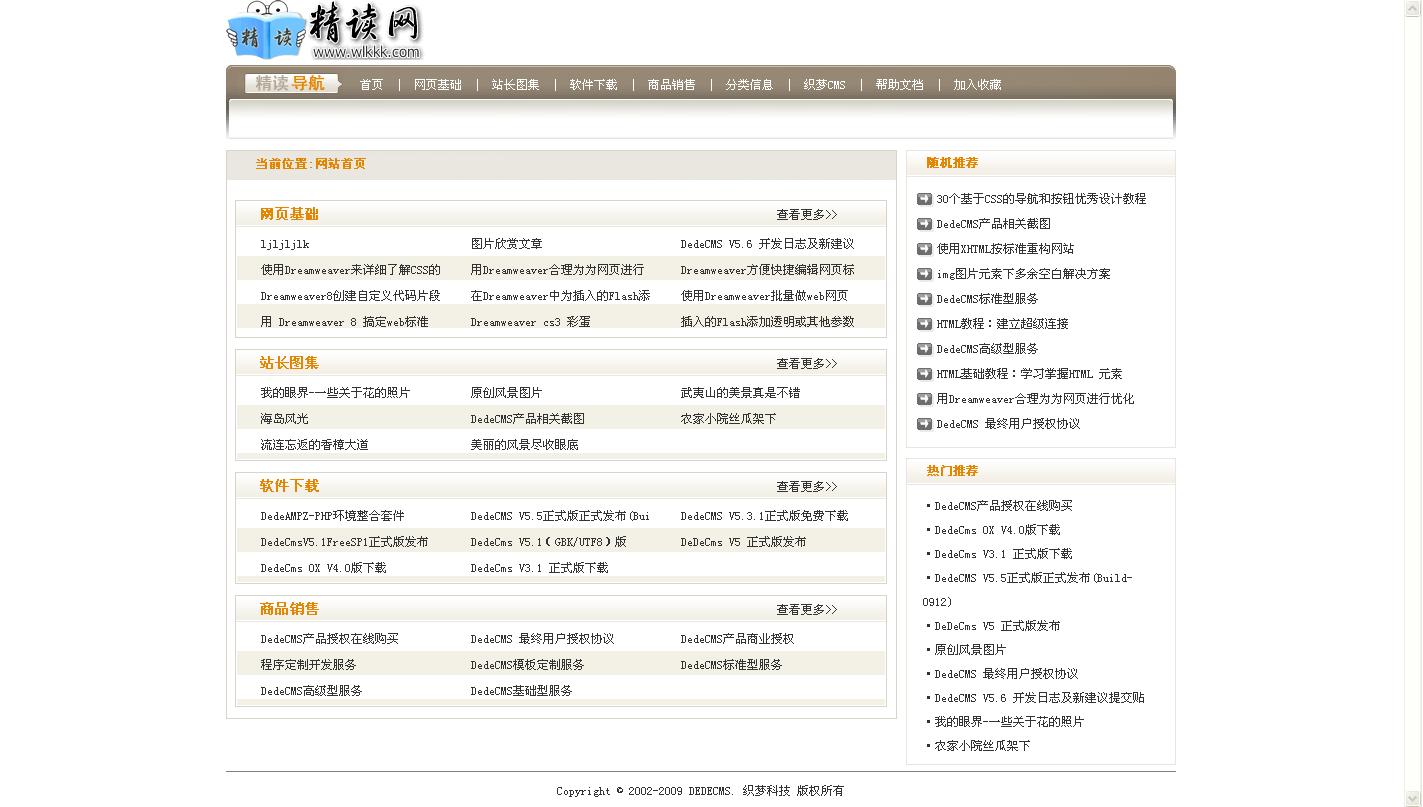Open DedeCms OX V4.0版下载 in 软件下载
1423x807 pixels.
(x=323, y=568)
